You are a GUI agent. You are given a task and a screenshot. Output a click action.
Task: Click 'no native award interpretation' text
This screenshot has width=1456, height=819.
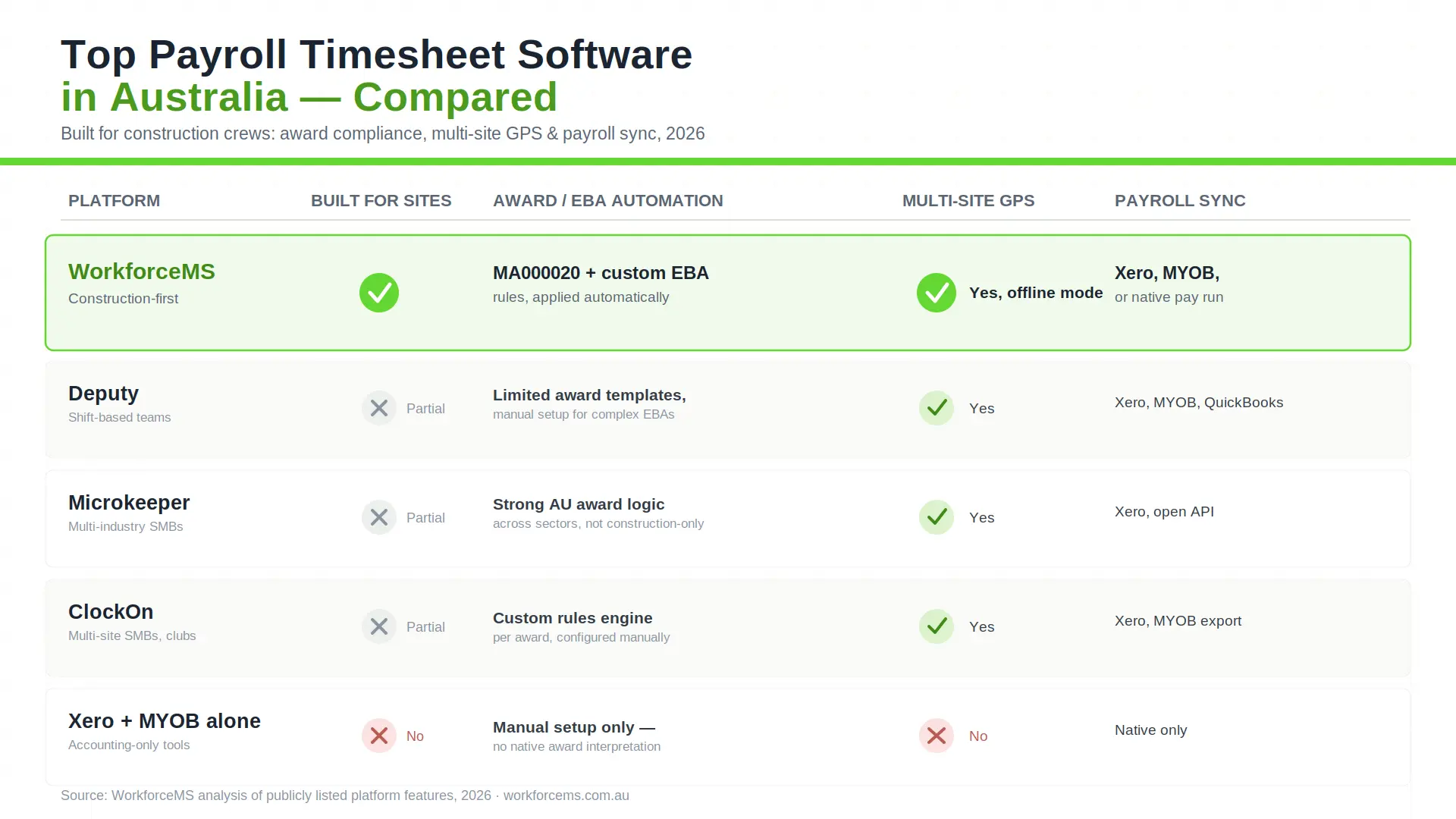pos(576,746)
